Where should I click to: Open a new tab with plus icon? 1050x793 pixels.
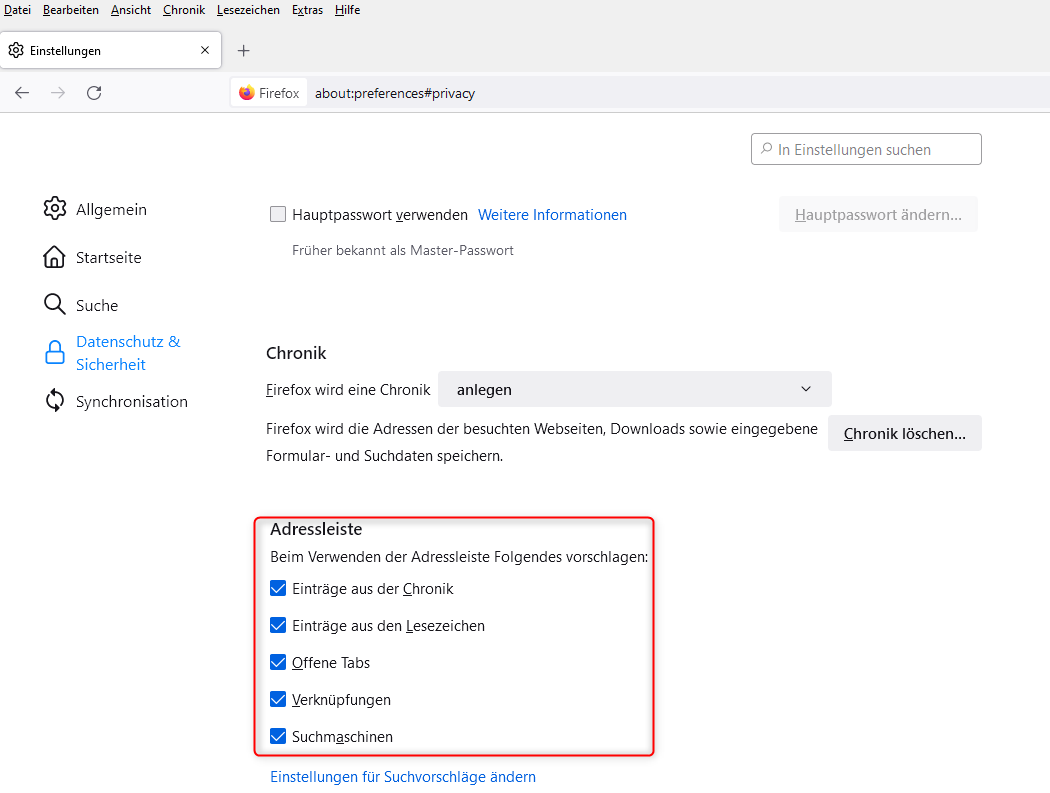243,50
